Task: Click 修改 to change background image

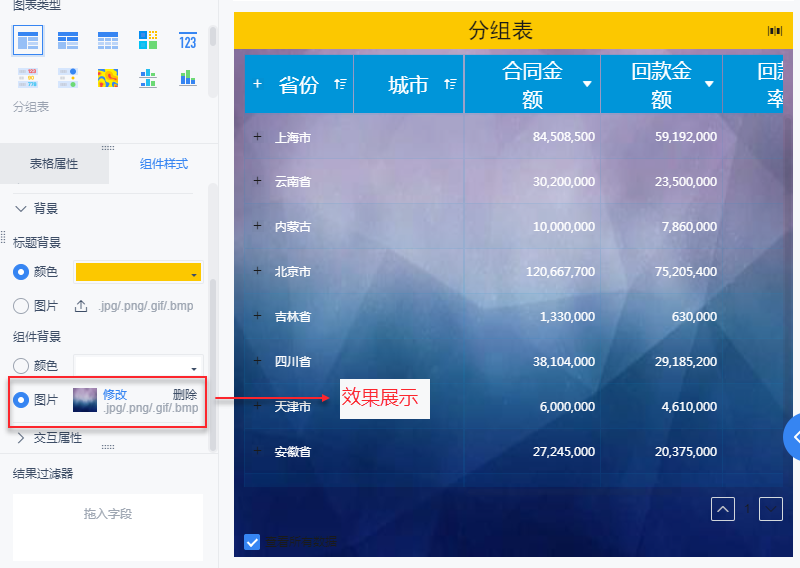Action: point(115,394)
